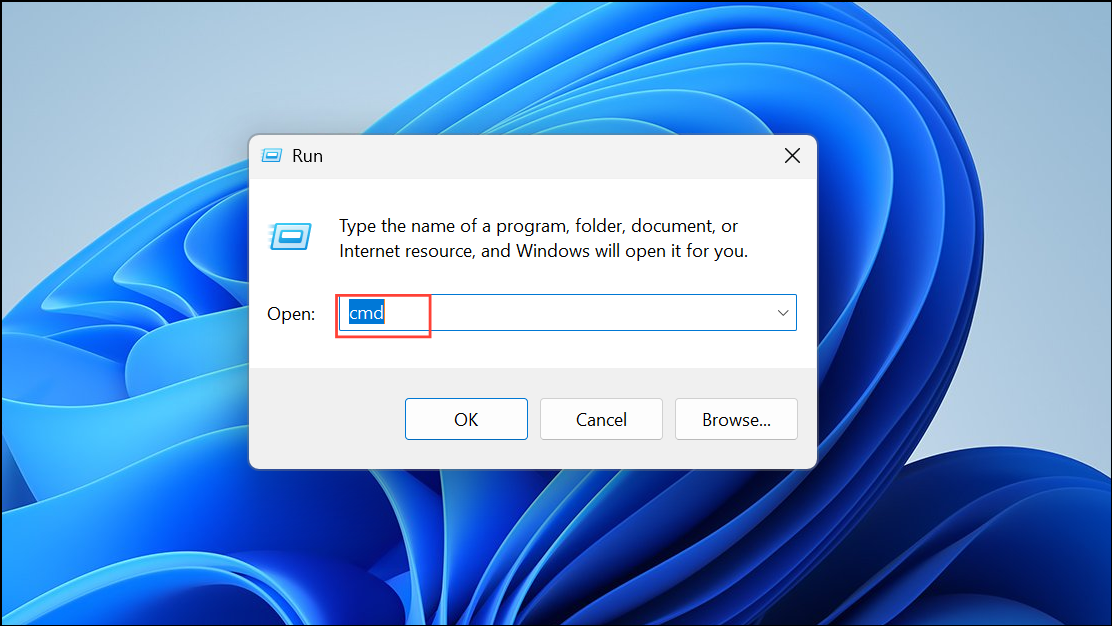Click the highlighted cmd text
The height and width of the screenshot is (626, 1112).
point(366,313)
